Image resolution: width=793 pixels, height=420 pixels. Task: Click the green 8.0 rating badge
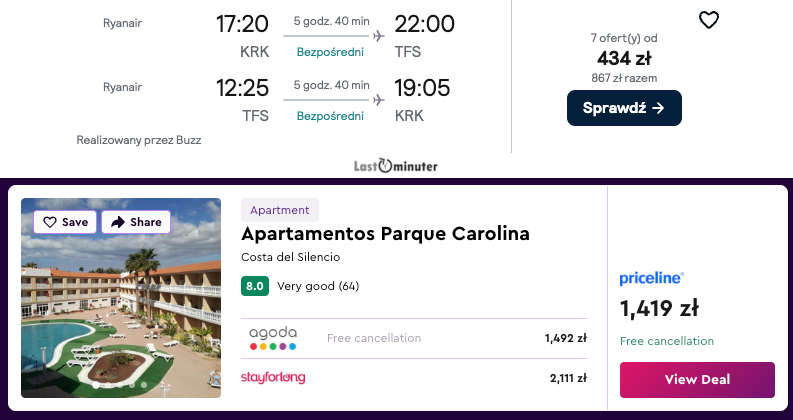pyautogui.click(x=254, y=286)
